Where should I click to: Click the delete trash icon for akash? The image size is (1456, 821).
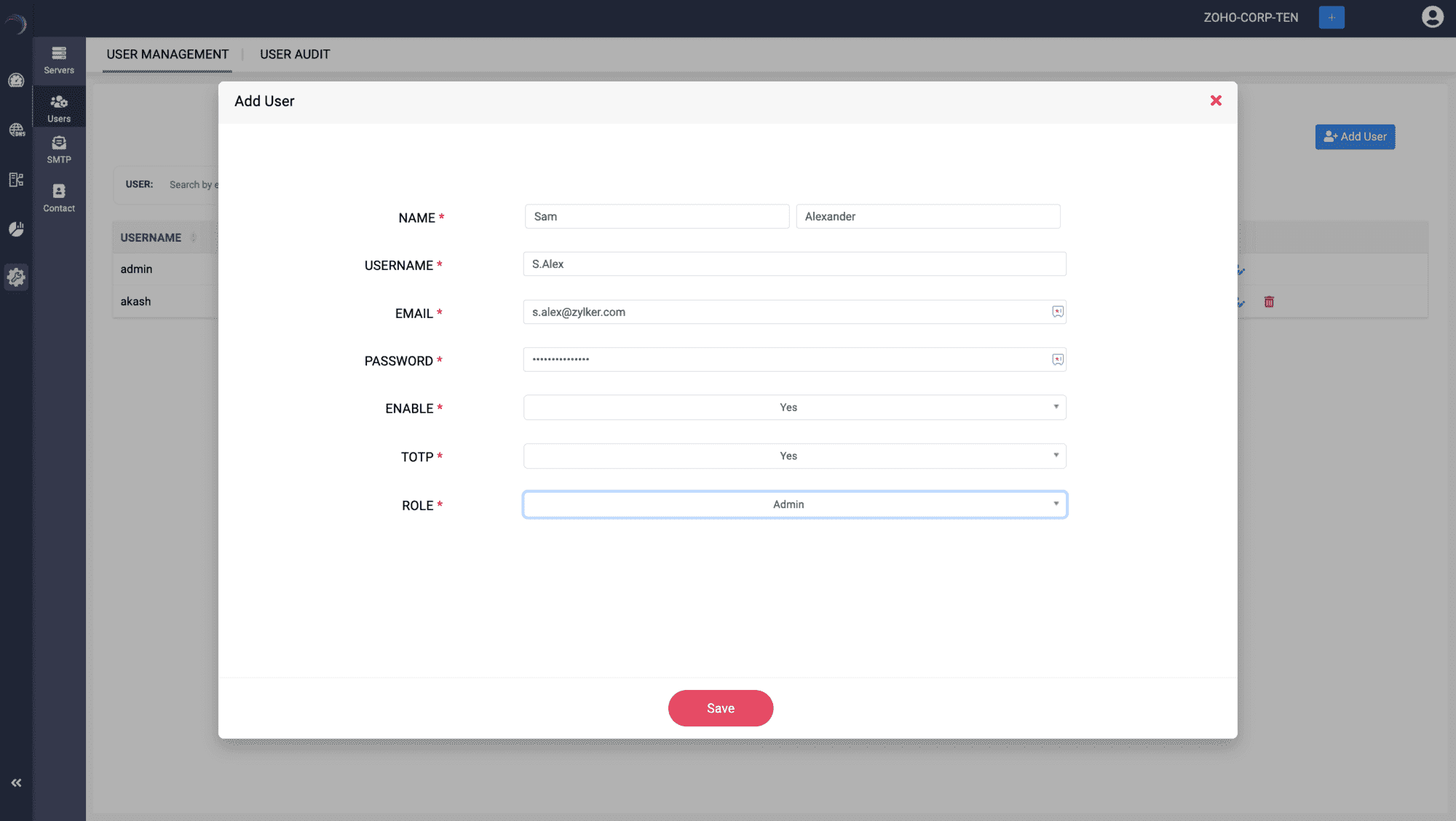[1269, 302]
